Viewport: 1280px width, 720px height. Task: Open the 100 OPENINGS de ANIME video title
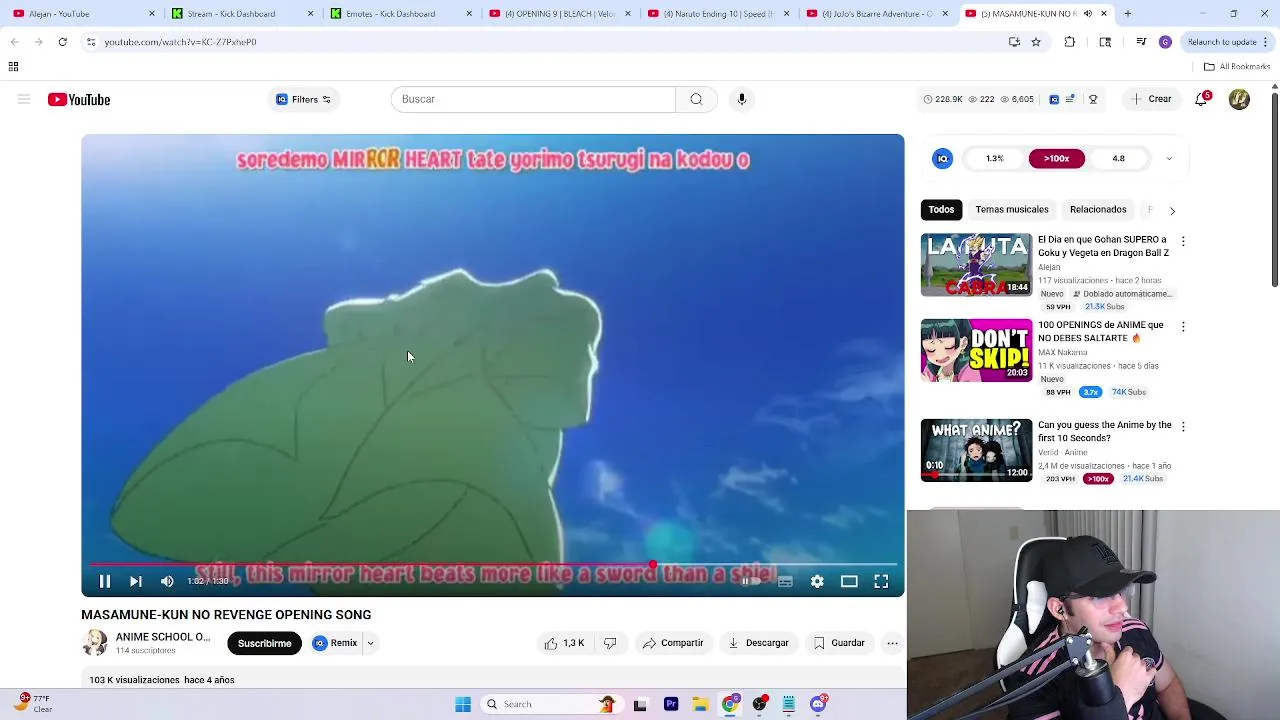pos(1100,331)
